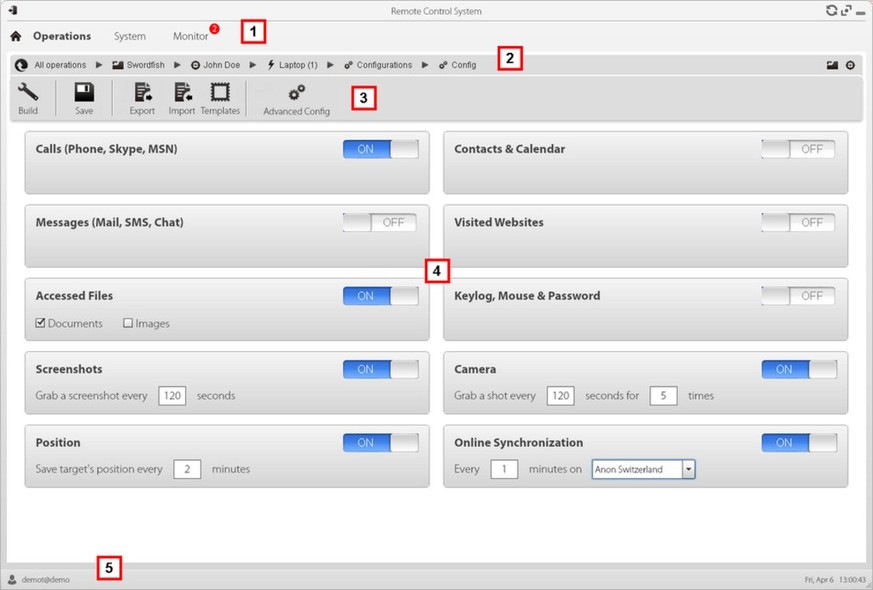
Task: Click the Build wrench icon
Action: pyautogui.click(x=28, y=94)
